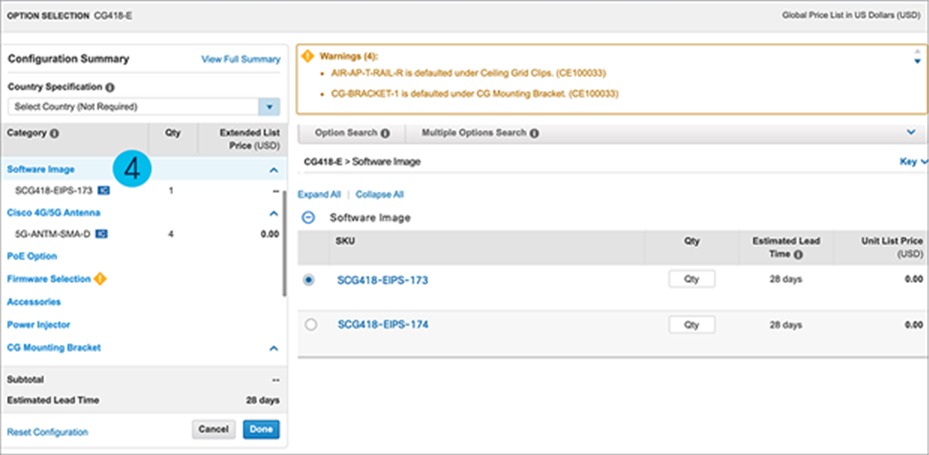Open the PoE Option category
Image resolution: width=929 pixels, height=455 pixels.
(32, 257)
